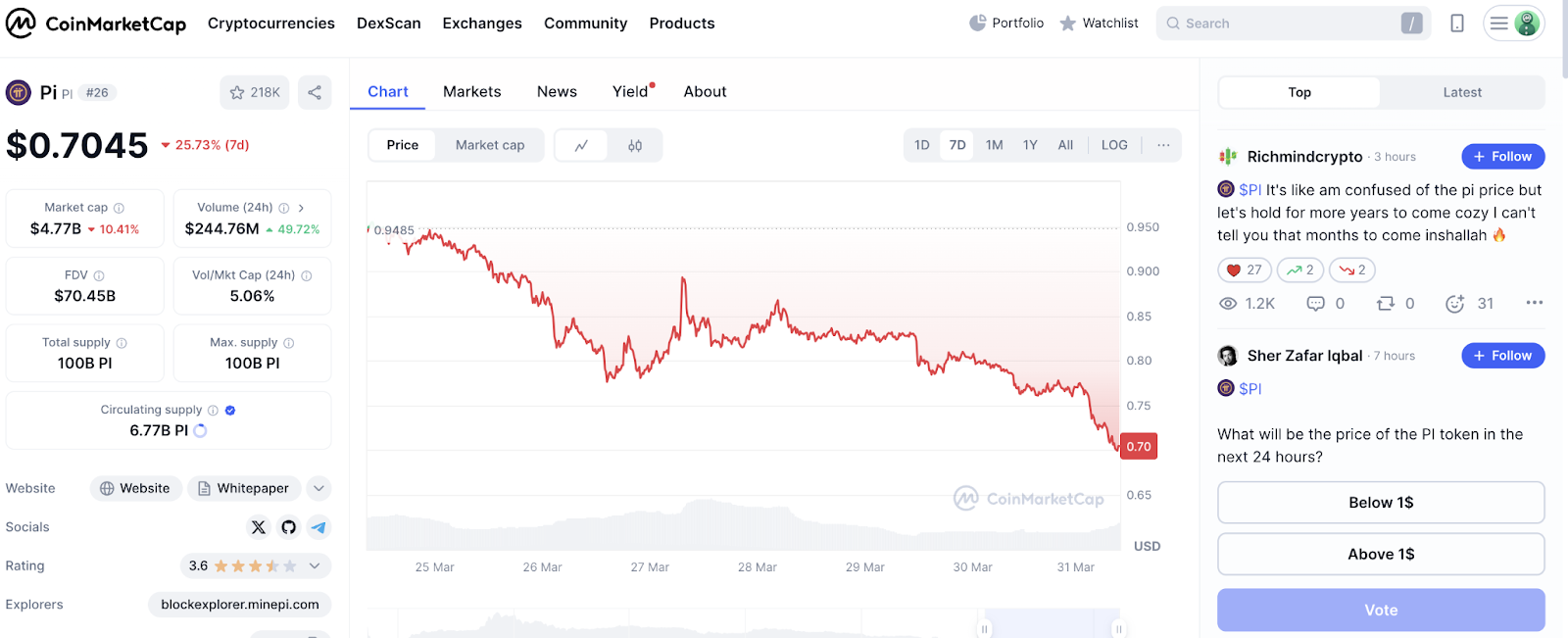Add Pi to watchlist via star button
Viewport: 1568px width, 638px height.
[255, 92]
